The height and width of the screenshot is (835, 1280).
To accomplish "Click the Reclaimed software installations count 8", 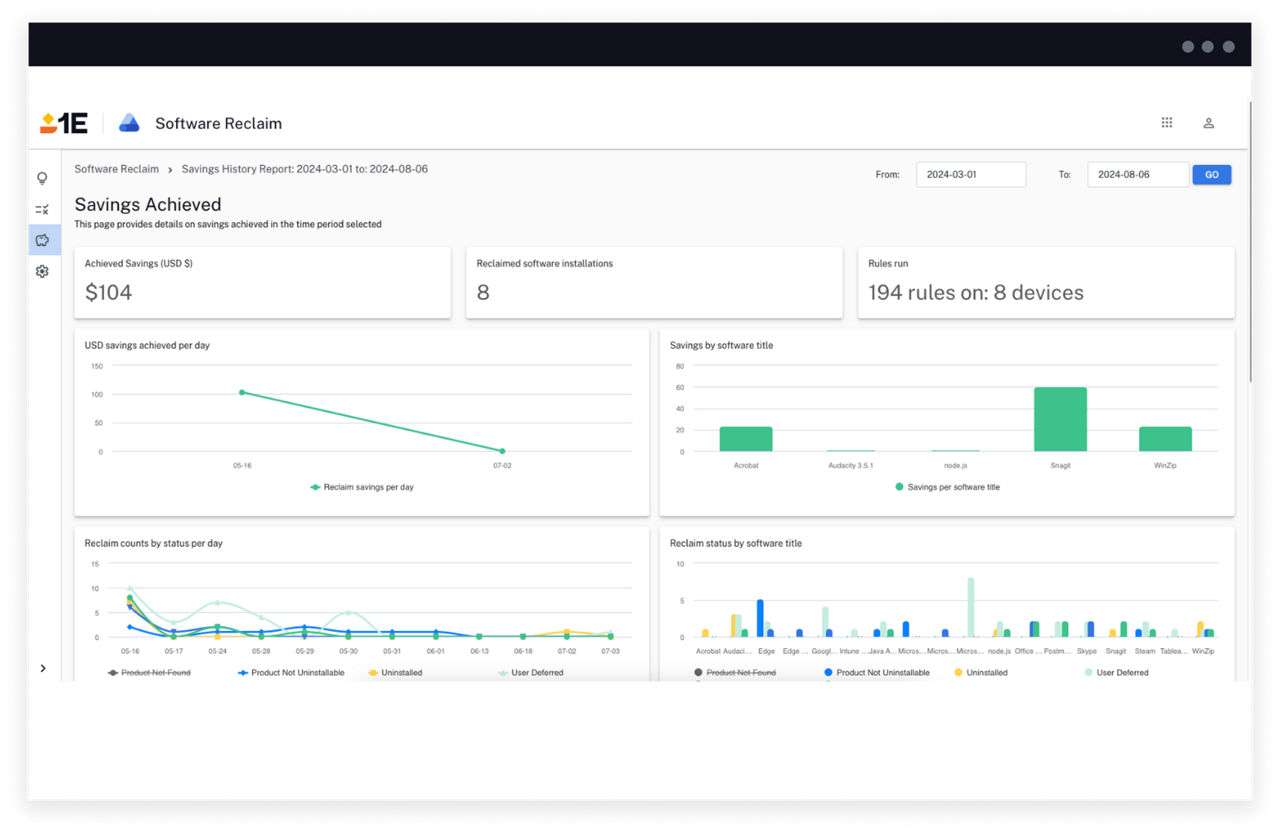I will [483, 293].
